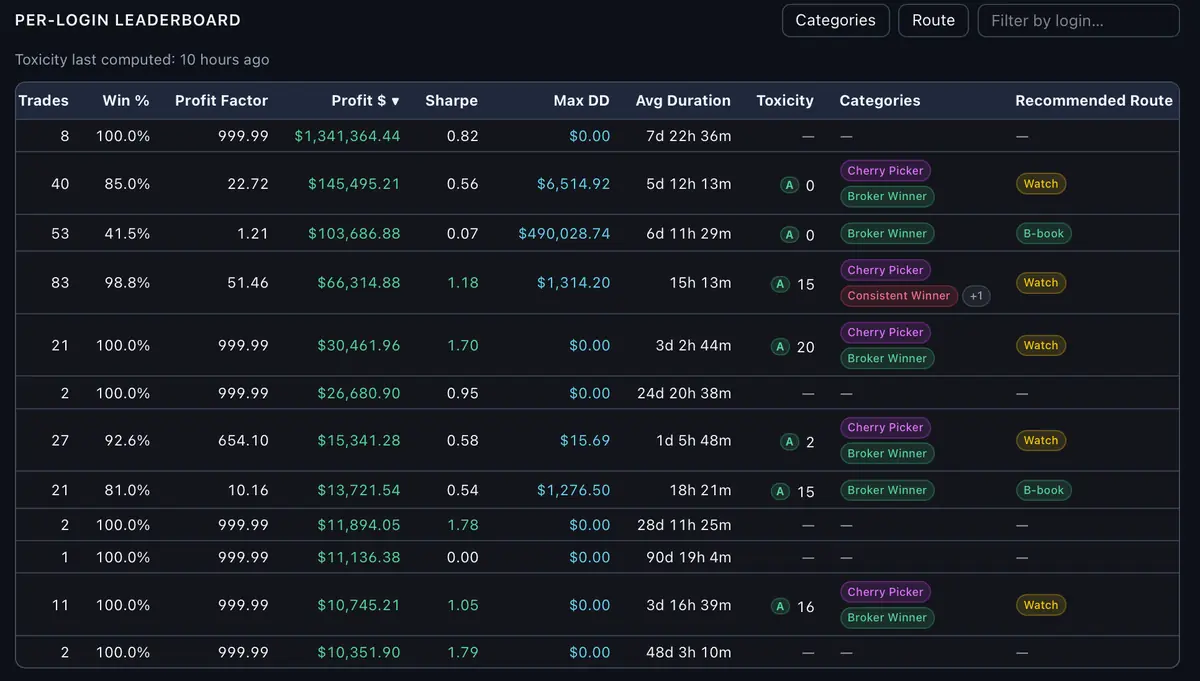
Task: Click Watch route badge in $66,314.88 row
Action: point(1041,283)
